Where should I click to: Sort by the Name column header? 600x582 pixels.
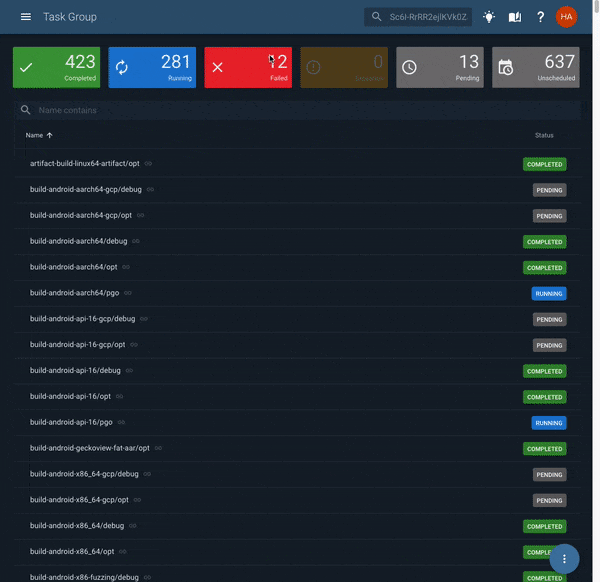[39, 135]
